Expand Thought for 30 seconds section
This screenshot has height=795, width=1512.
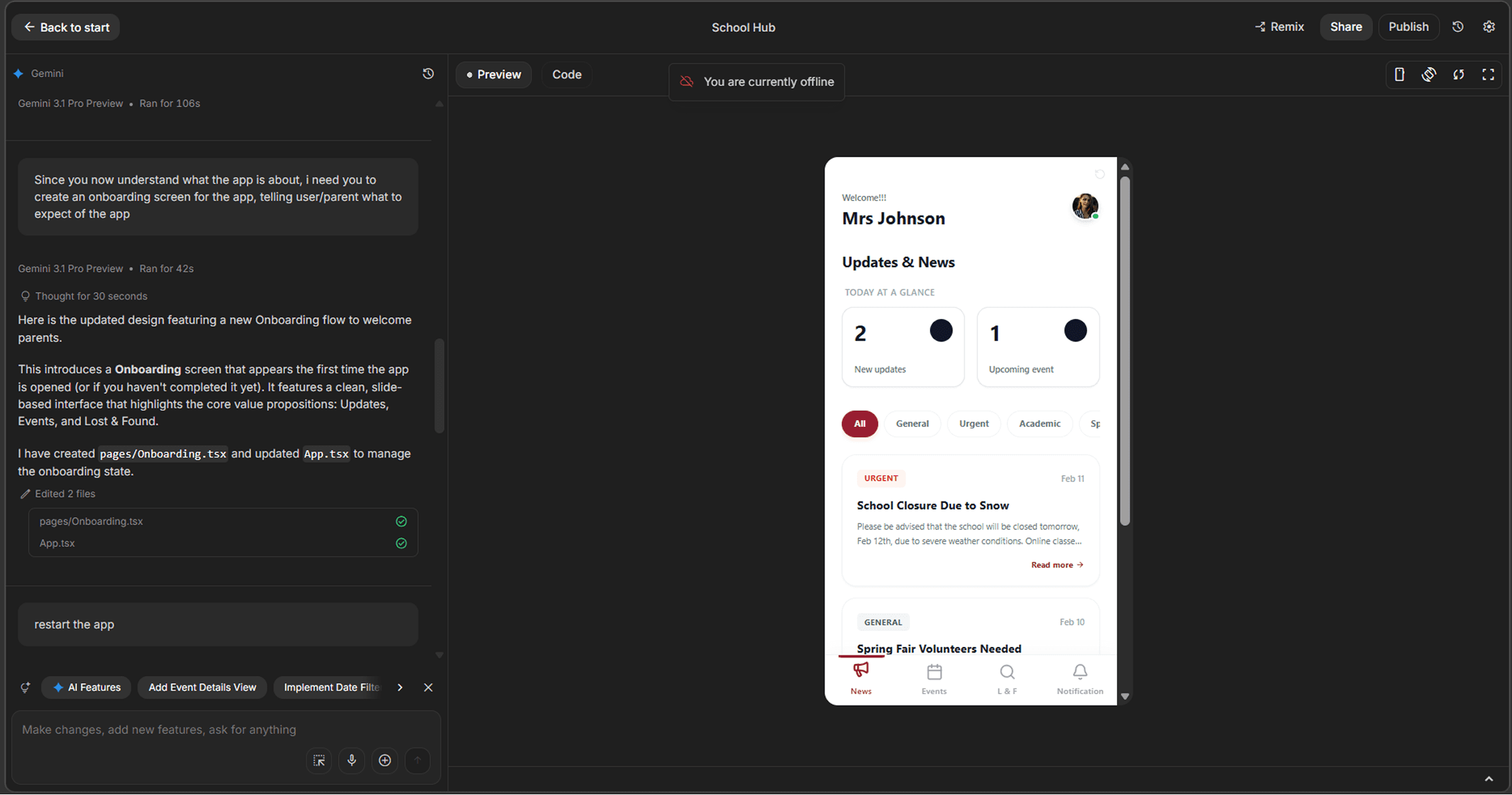91,296
